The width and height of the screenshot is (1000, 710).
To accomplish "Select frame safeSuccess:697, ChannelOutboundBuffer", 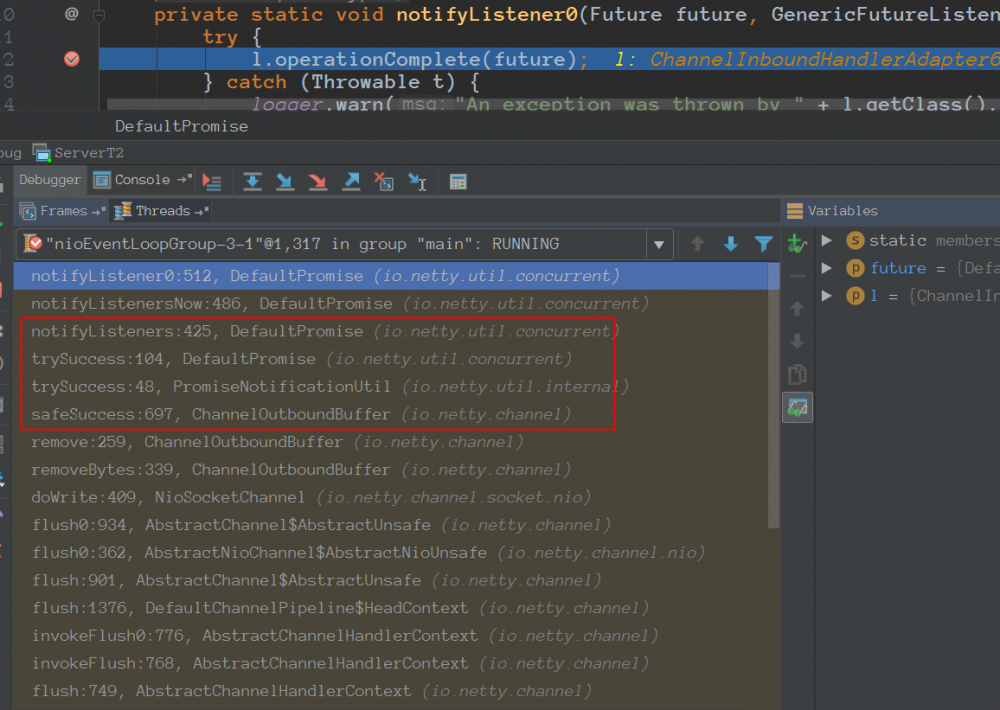I will pos(391,415).
